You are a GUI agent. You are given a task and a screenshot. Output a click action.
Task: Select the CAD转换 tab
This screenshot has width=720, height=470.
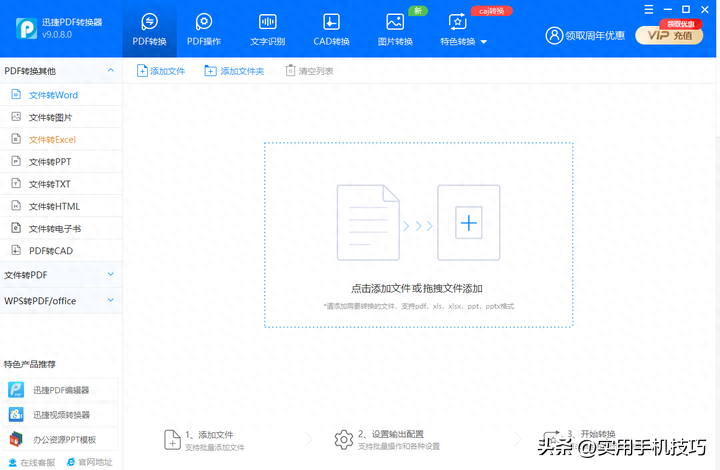pyautogui.click(x=332, y=29)
